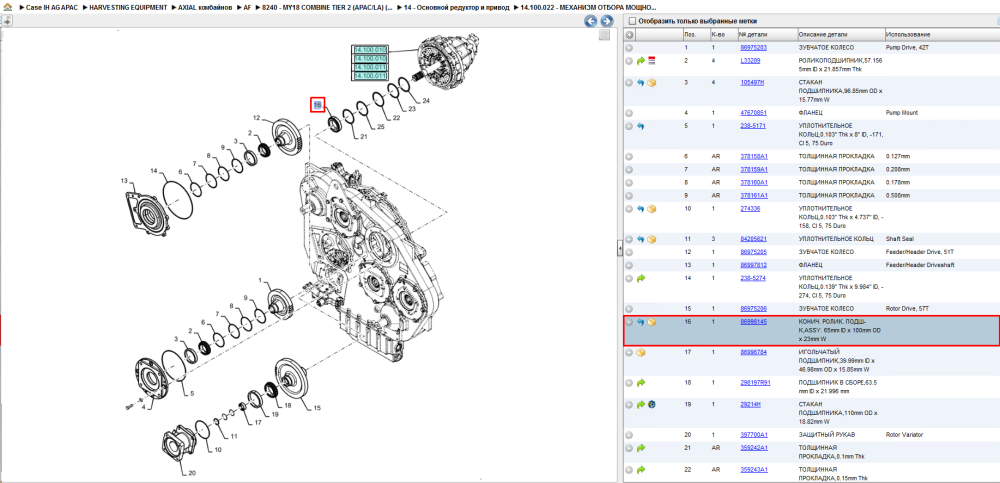Viewport: 1000px width, 483px height.
Task: Select the usage cell Shaft Seal
Action: (x=900, y=239)
